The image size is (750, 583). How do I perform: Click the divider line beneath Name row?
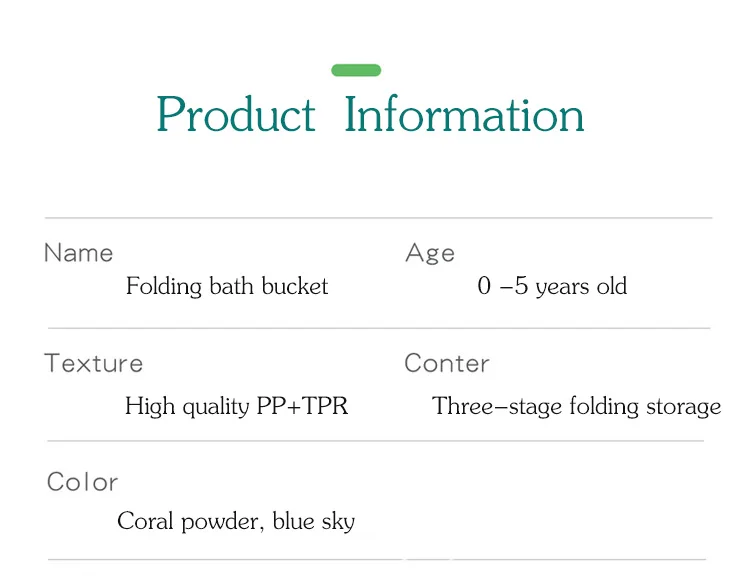[x=379, y=328]
